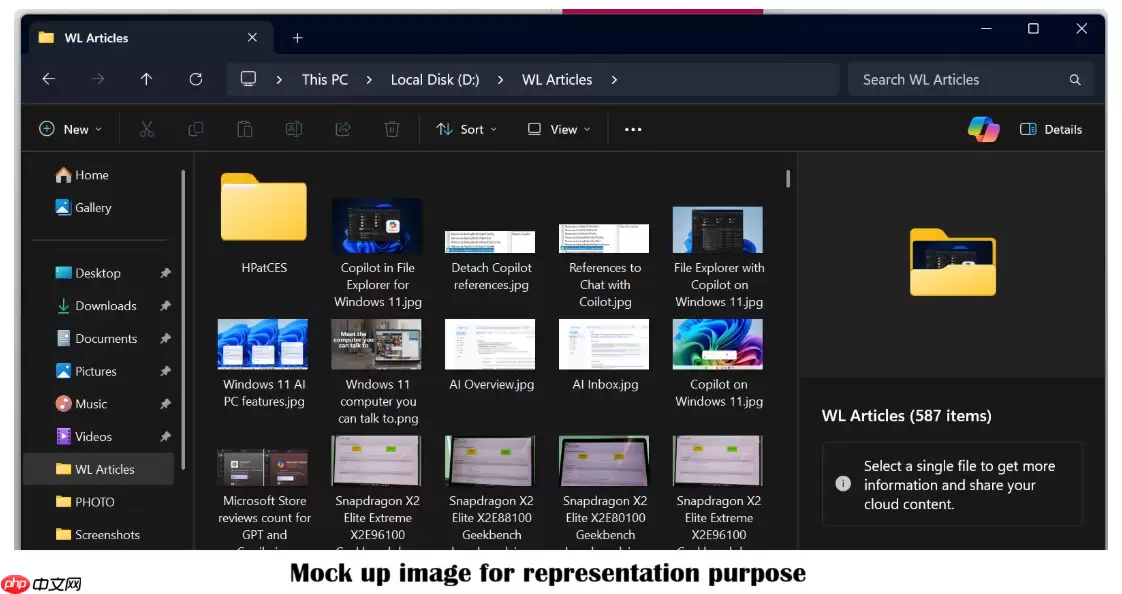The width and height of the screenshot is (1122, 594).
Task: Open Copilot from the command bar
Action: [x=983, y=128]
